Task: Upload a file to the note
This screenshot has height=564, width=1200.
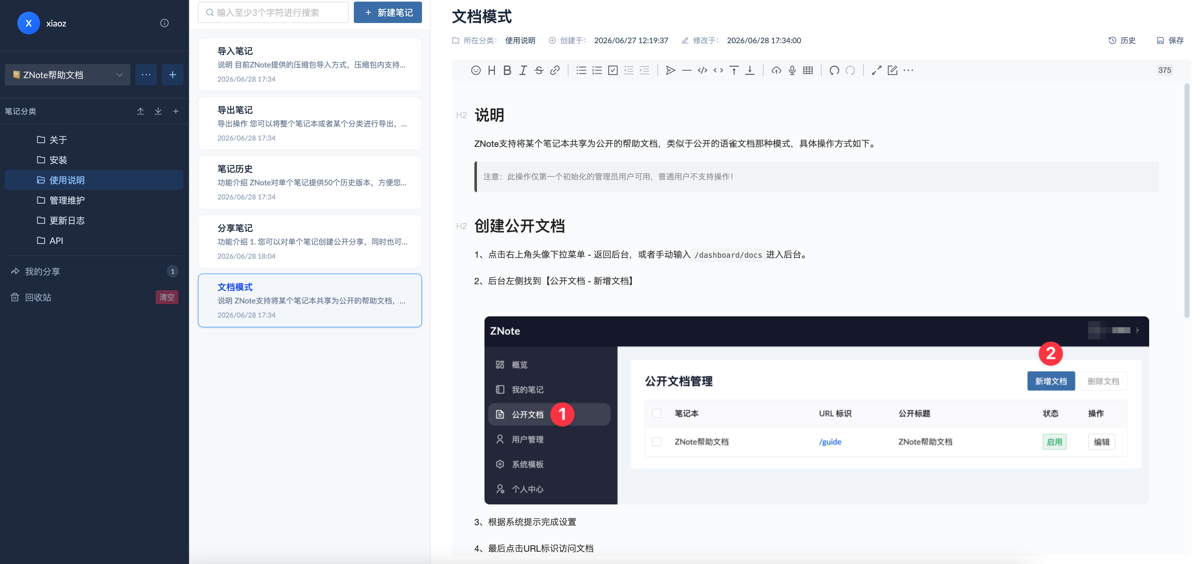Action: 776,70
